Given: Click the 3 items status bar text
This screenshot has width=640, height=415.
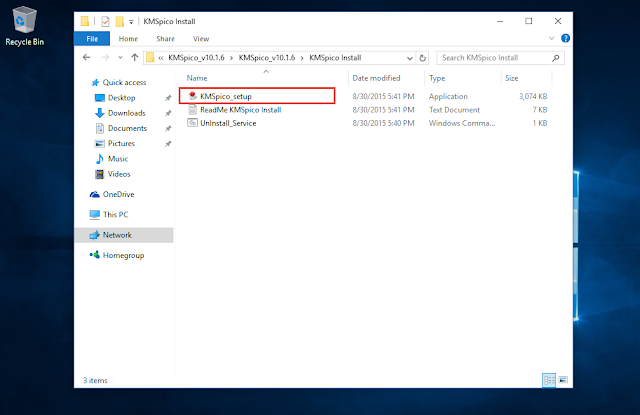Looking at the screenshot, I should [95, 380].
